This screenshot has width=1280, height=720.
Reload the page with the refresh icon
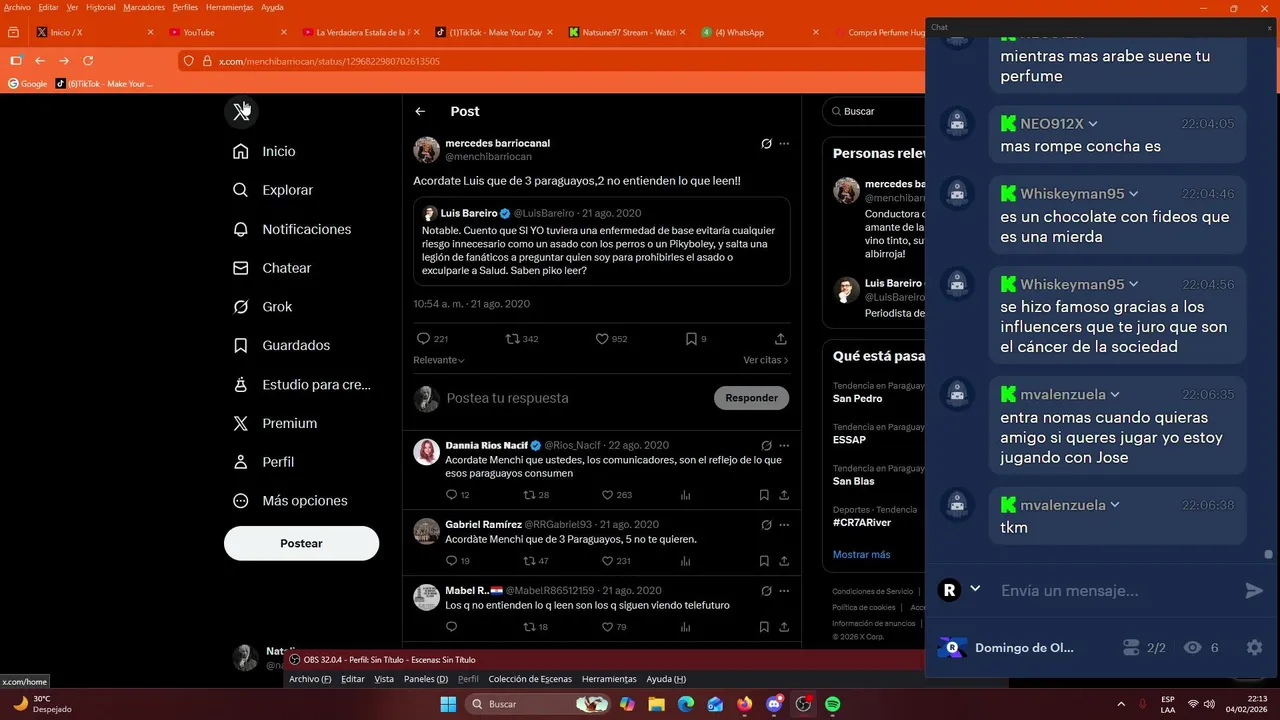point(88,61)
